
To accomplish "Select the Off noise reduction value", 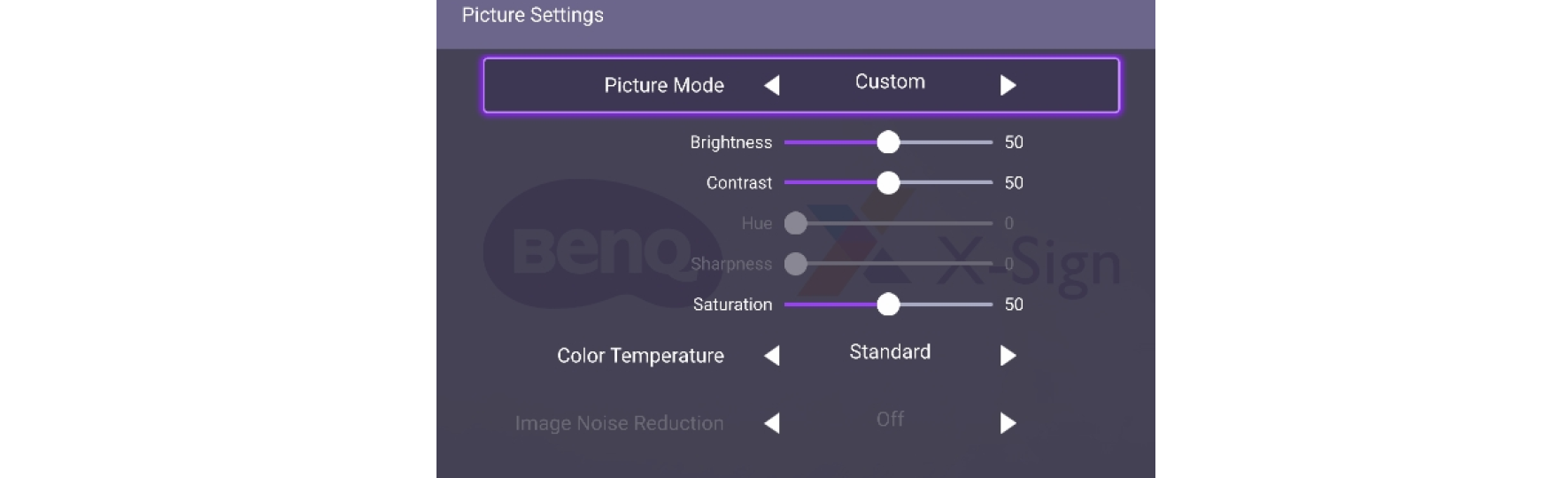I will (890, 420).
